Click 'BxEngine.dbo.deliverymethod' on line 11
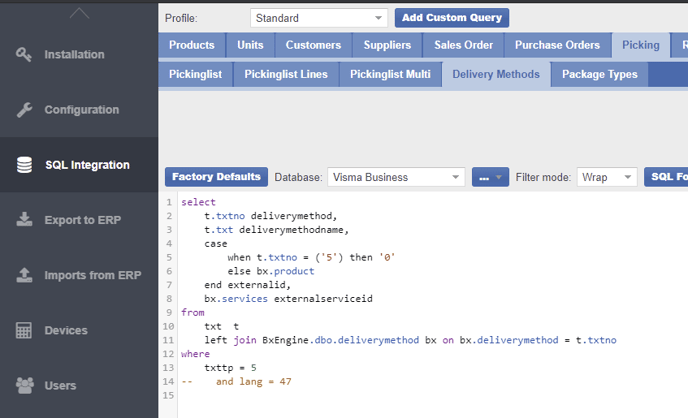This screenshot has width=688, height=418. point(340,340)
